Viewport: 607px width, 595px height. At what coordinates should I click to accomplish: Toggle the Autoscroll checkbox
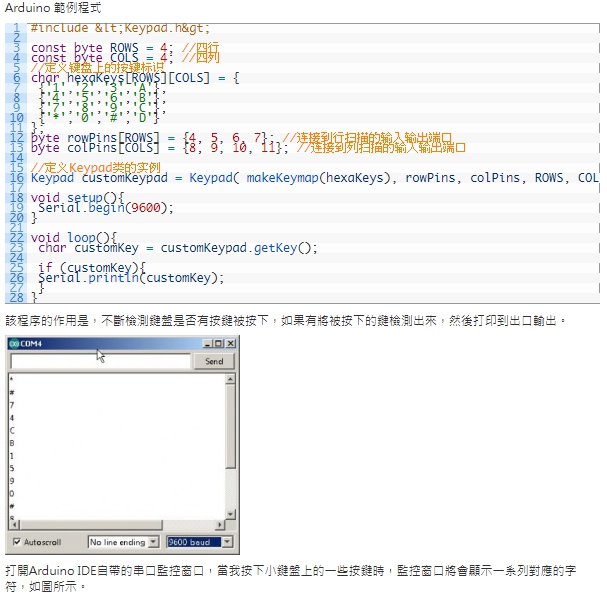17,542
